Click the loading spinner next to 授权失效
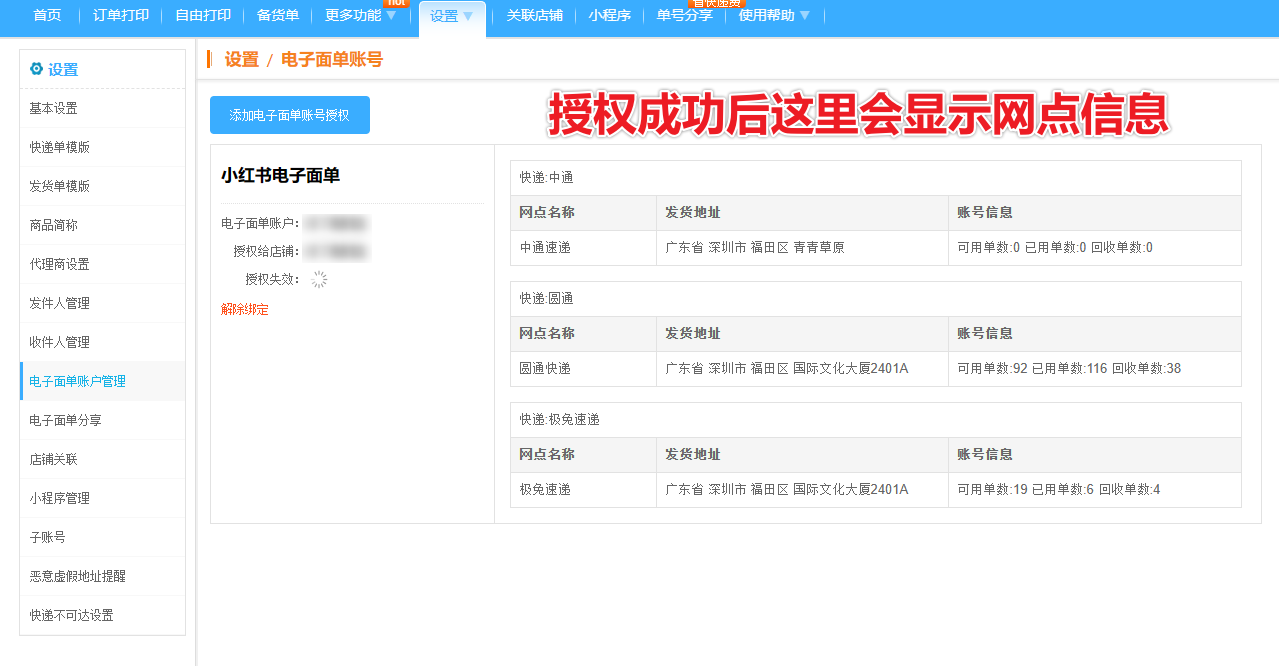This screenshot has width=1279, height=666. click(319, 280)
